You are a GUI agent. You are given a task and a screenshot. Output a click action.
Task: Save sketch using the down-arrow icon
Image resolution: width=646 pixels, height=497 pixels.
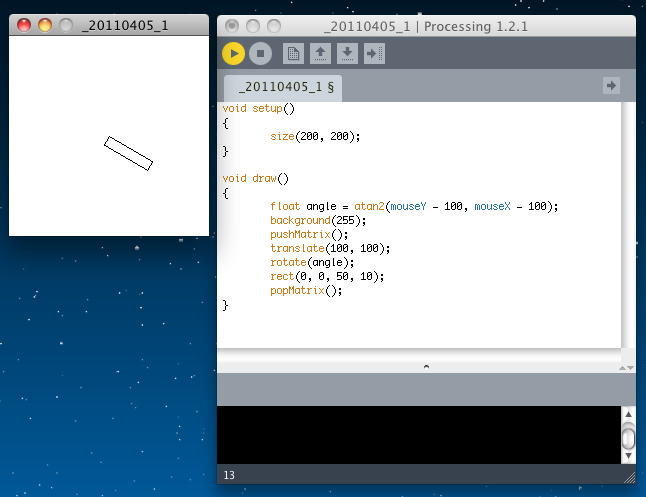[347, 53]
